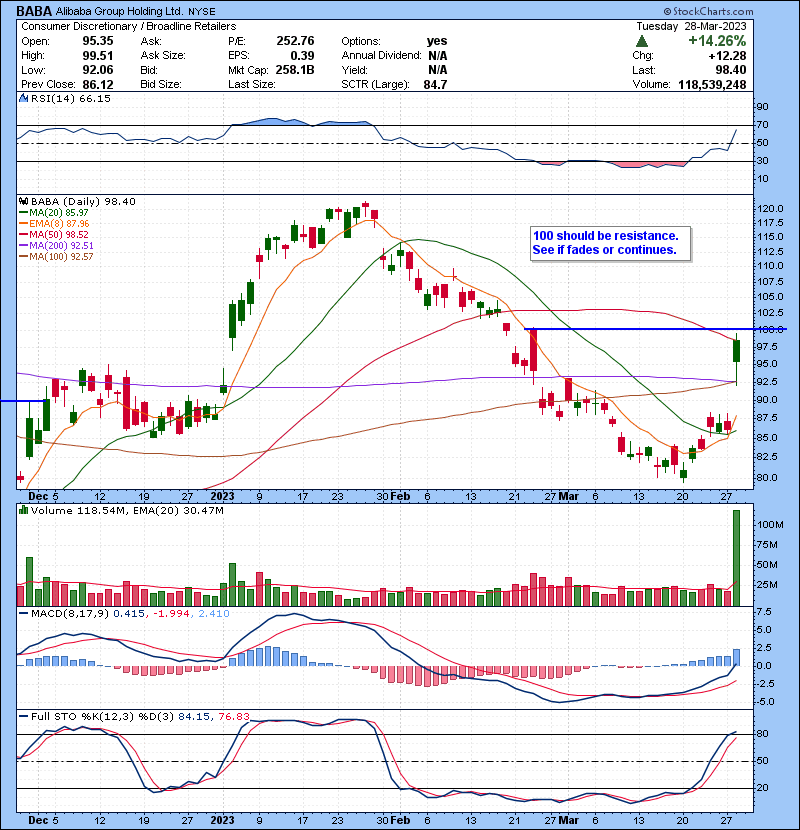Click the date Tuesday 28-Mar-2023
800x830 pixels.
[x=691, y=26]
